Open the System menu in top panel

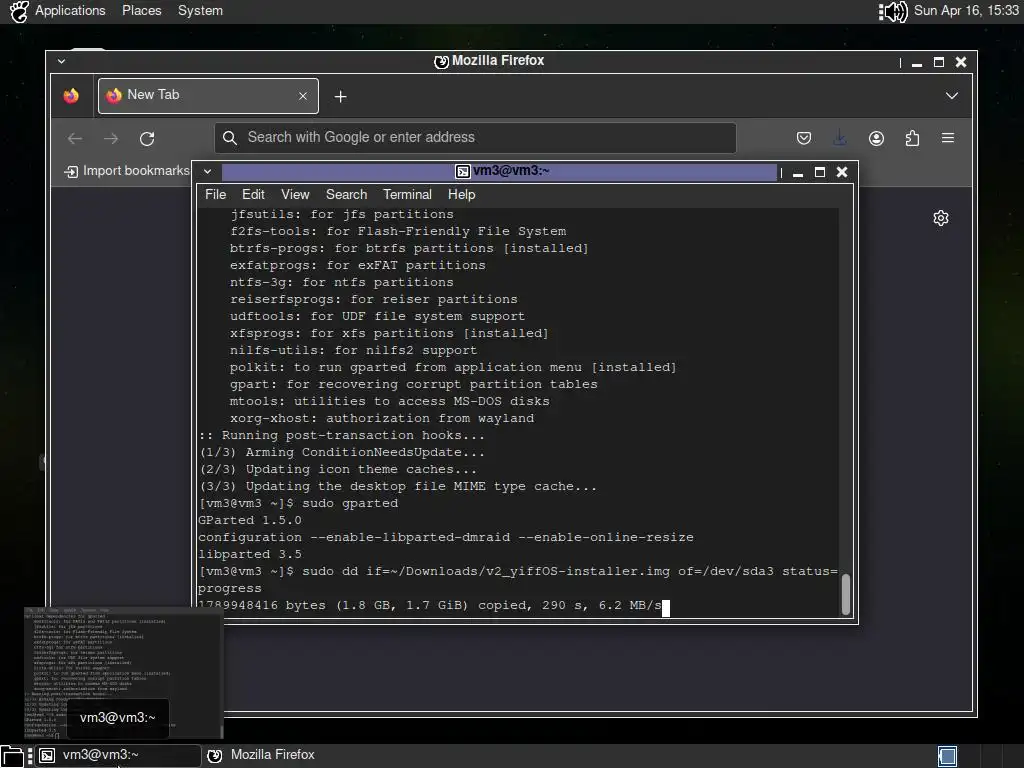[x=200, y=10]
